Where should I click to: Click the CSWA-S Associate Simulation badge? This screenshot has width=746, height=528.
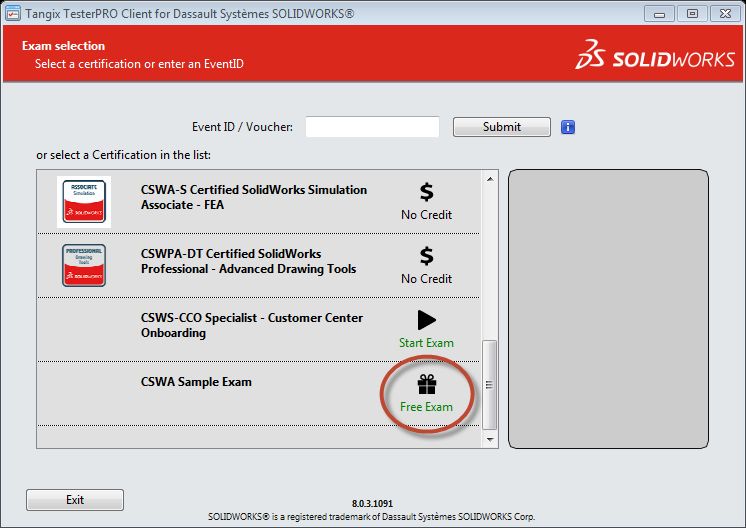pos(84,202)
